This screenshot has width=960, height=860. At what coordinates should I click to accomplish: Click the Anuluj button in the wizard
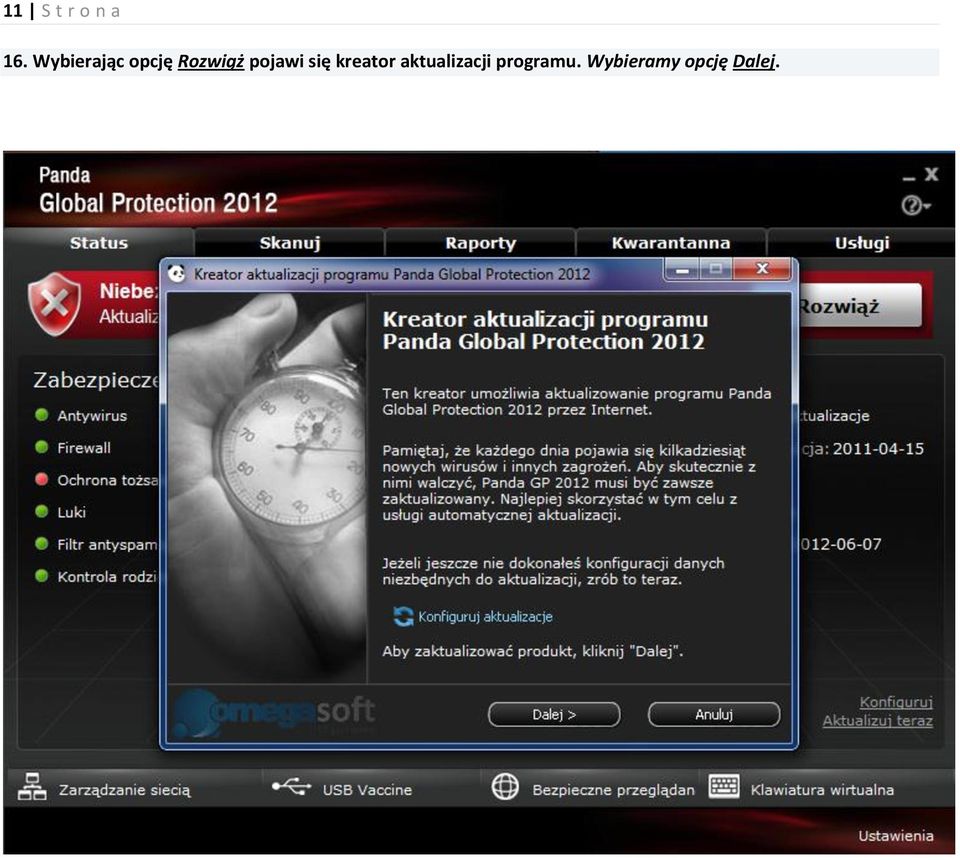point(714,714)
